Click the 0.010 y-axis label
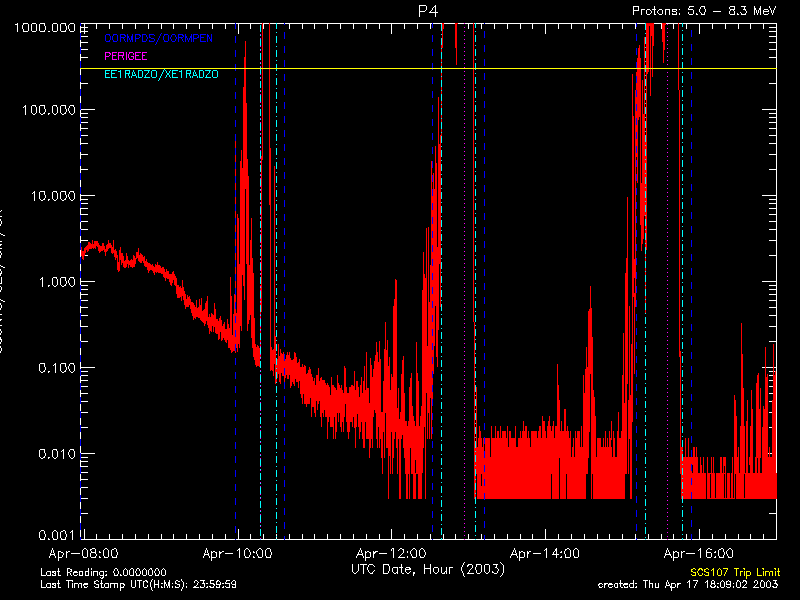800x600 pixels. (57, 454)
